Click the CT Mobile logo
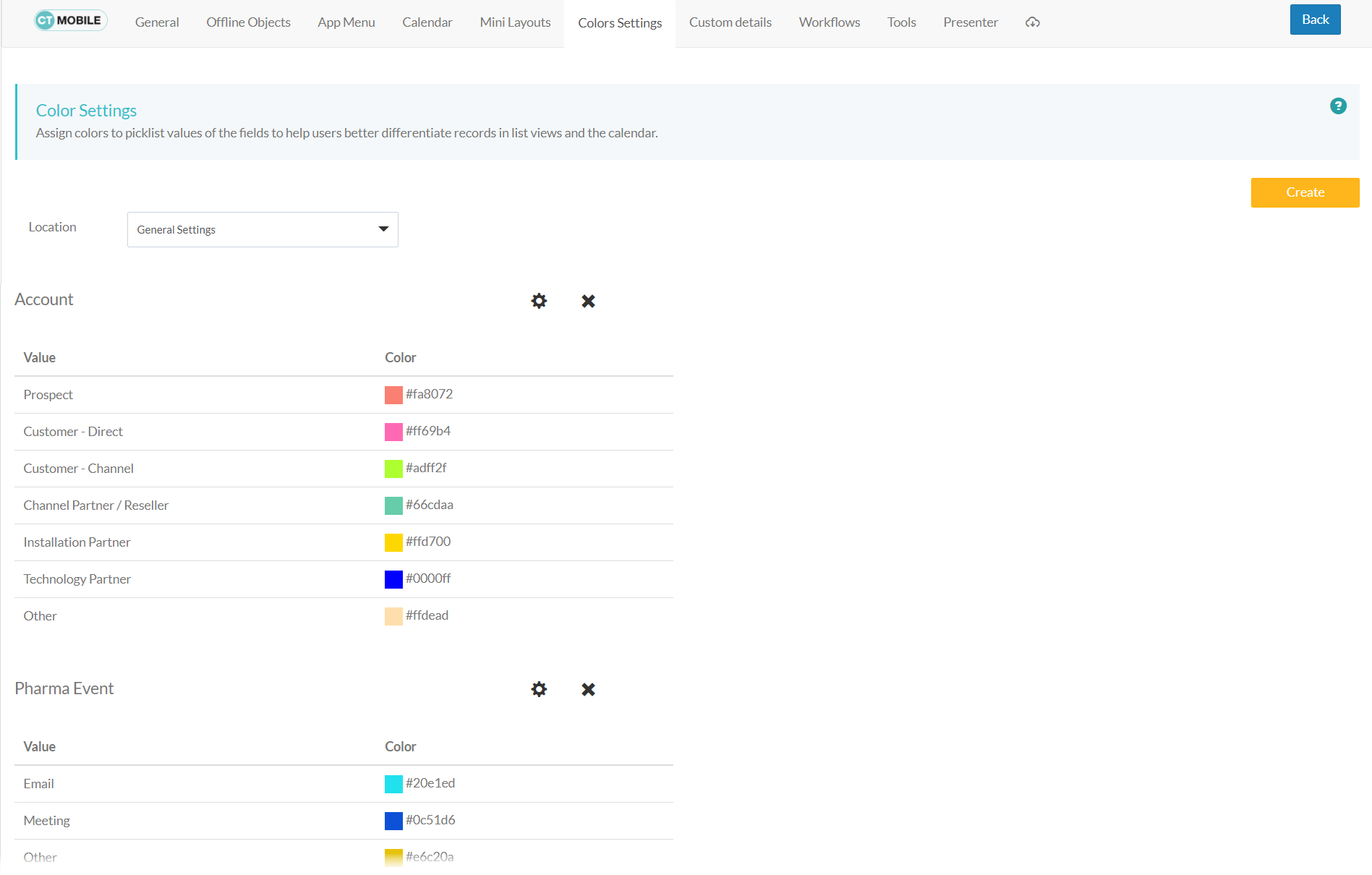This screenshot has height=875, width=1372. pyautogui.click(x=70, y=20)
